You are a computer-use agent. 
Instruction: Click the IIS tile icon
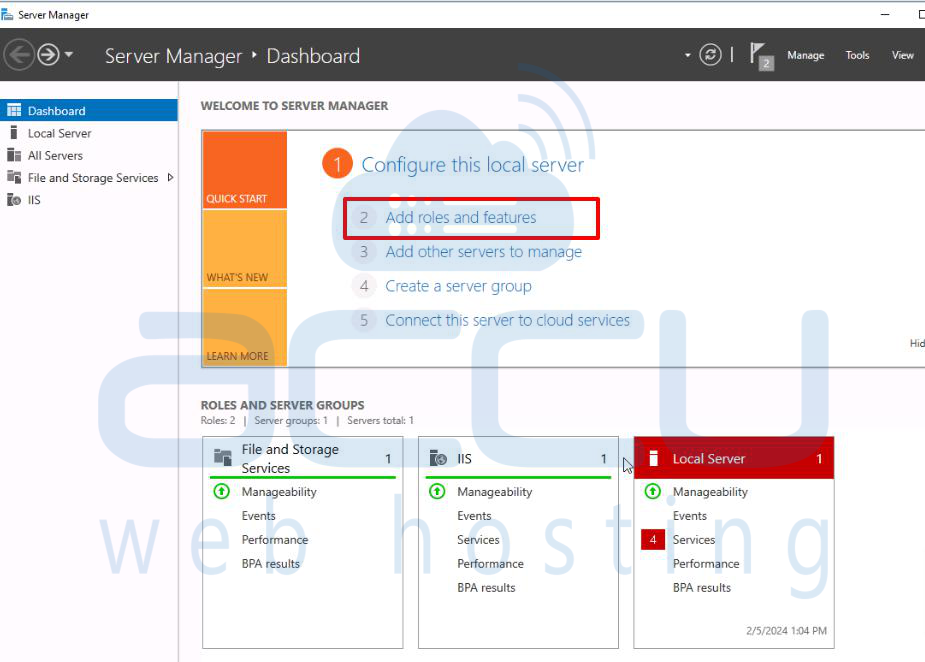[x=438, y=458]
